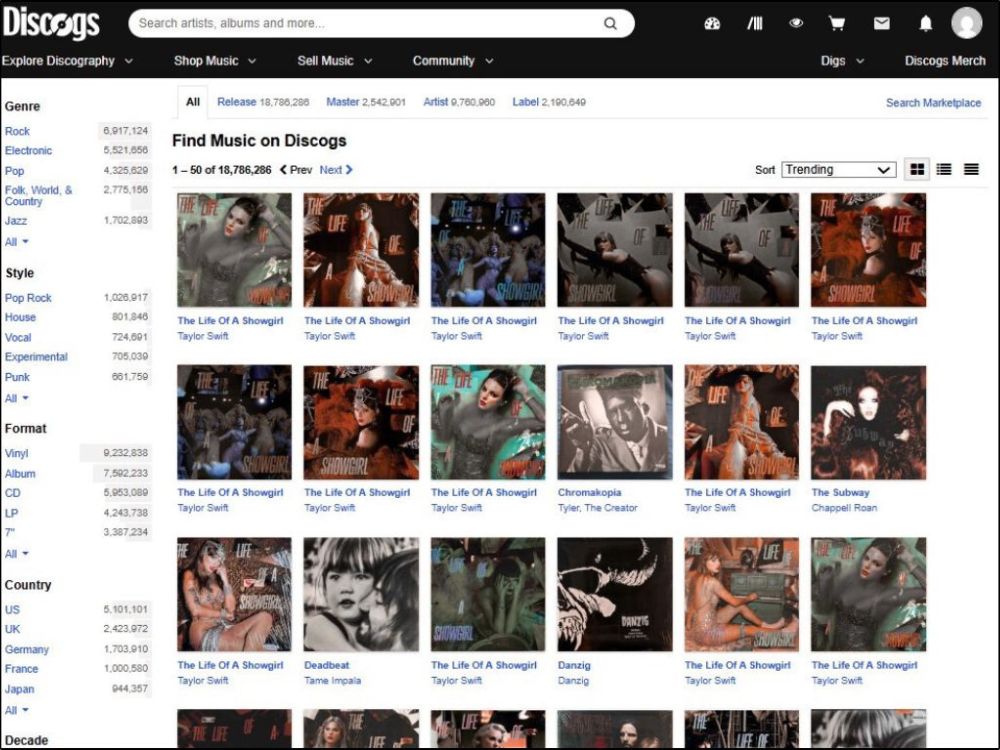This screenshot has width=1000, height=750.
Task: Open the messages envelope icon
Action: click(881, 24)
